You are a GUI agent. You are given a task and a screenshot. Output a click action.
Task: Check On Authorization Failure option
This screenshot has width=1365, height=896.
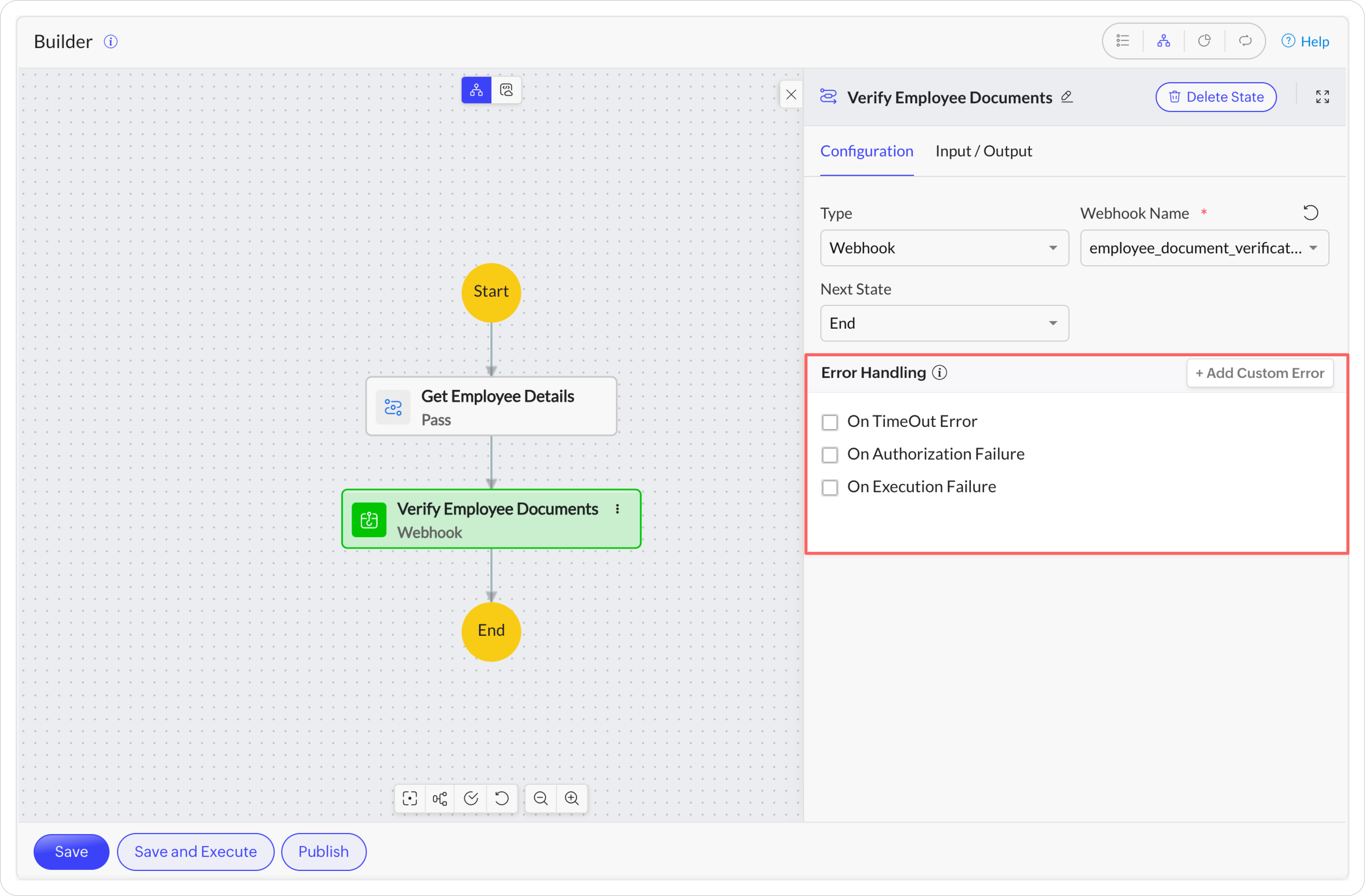point(830,455)
